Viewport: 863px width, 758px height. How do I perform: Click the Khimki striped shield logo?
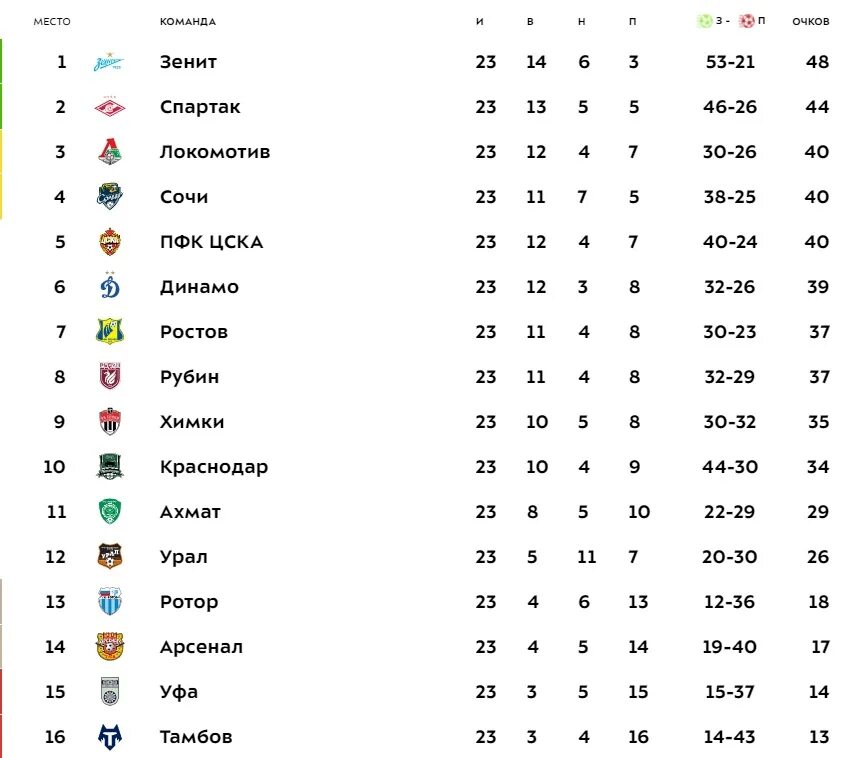(110, 422)
